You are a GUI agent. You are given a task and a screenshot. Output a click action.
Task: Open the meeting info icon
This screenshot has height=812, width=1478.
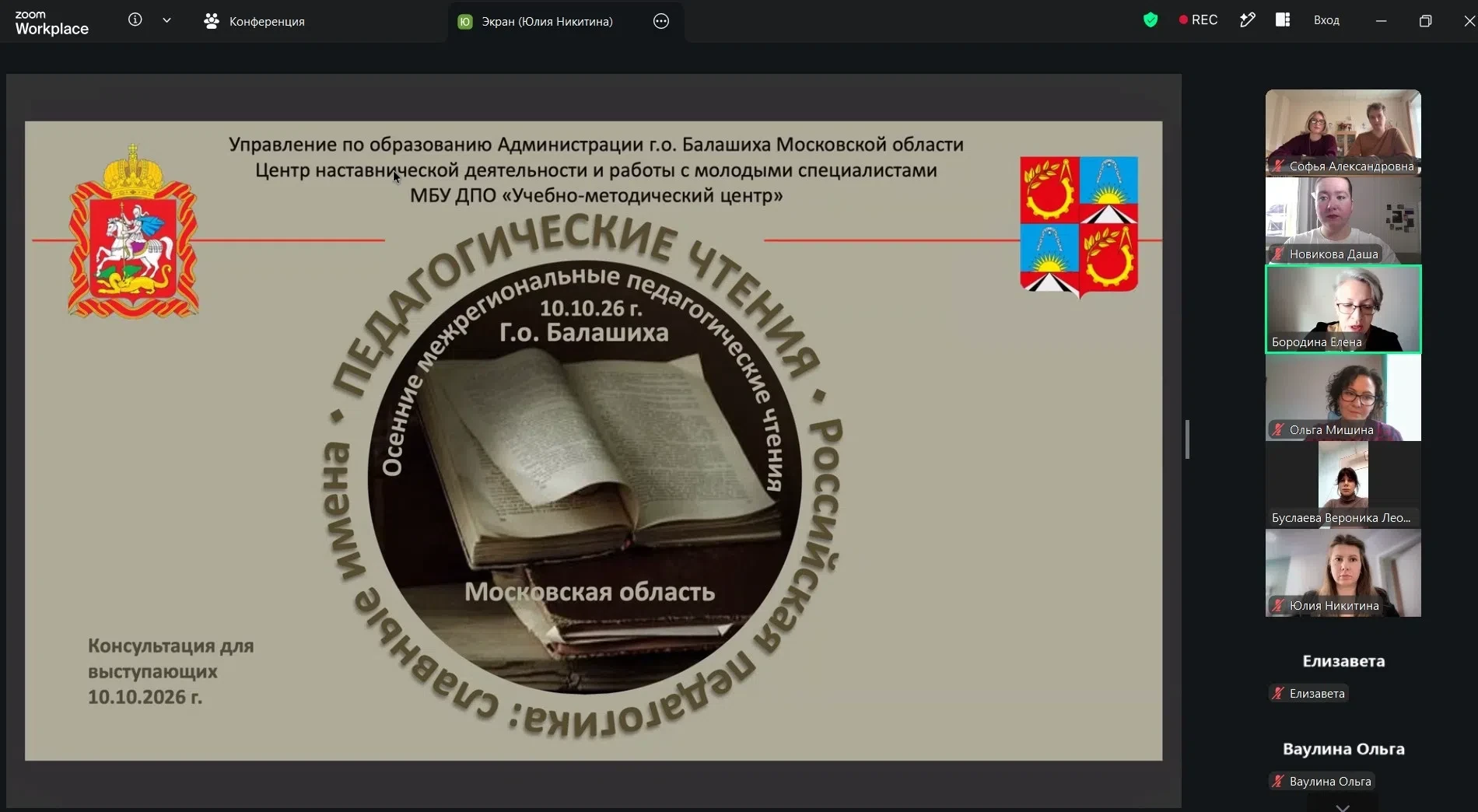135,20
